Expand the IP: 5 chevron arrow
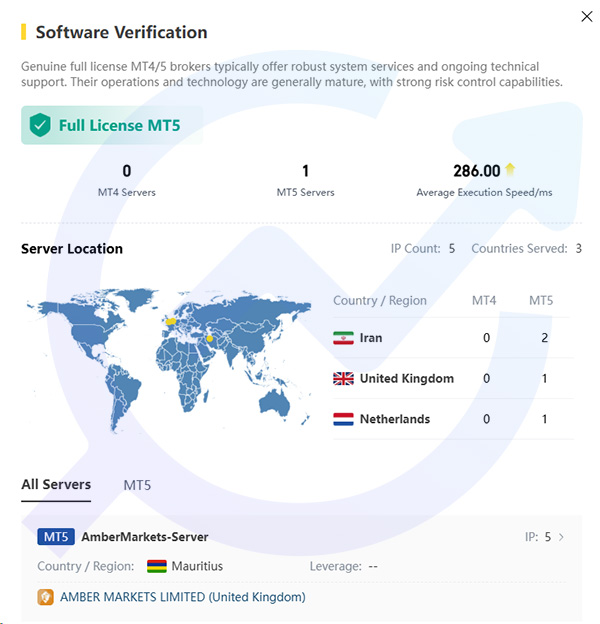Image resolution: width=600 pixels, height=624 pixels. coord(561,537)
